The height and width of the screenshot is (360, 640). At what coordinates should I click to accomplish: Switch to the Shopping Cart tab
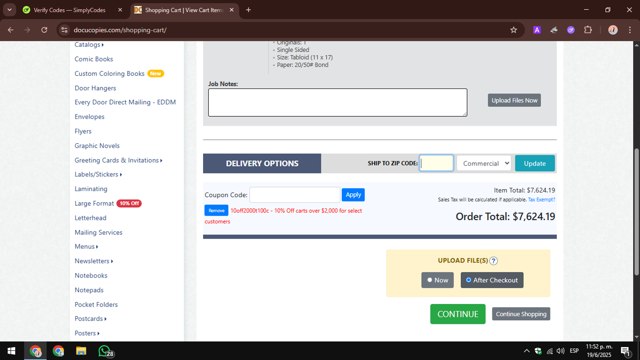coord(183,10)
